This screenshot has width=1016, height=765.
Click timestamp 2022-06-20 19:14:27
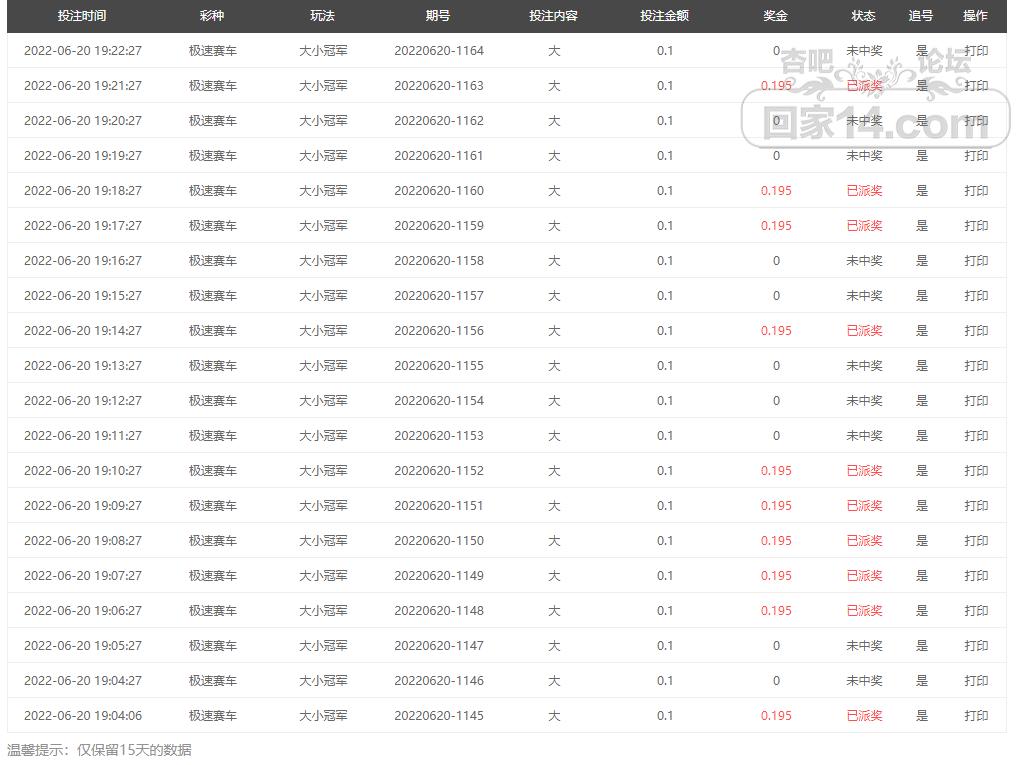click(x=83, y=330)
